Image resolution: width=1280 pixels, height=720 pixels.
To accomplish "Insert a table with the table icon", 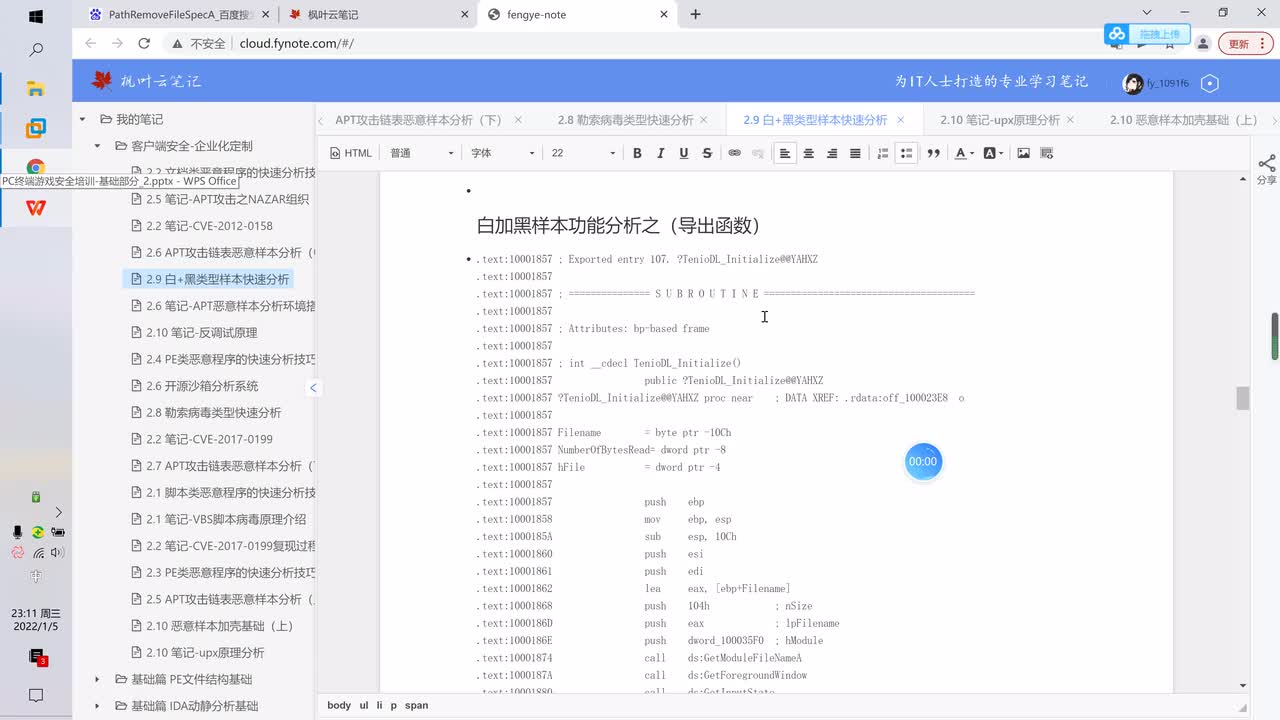I will [1047, 153].
